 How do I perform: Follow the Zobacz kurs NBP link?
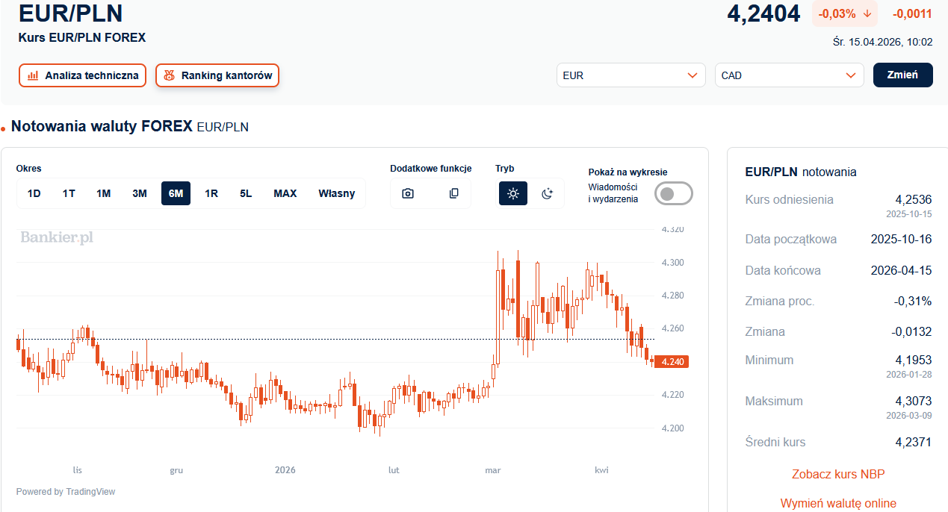pyautogui.click(x=838, y=474)
